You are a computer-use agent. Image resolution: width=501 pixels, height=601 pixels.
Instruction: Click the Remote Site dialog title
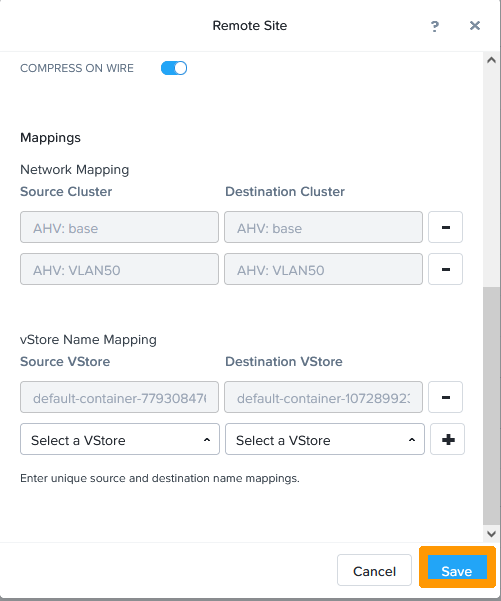[250, 26]
